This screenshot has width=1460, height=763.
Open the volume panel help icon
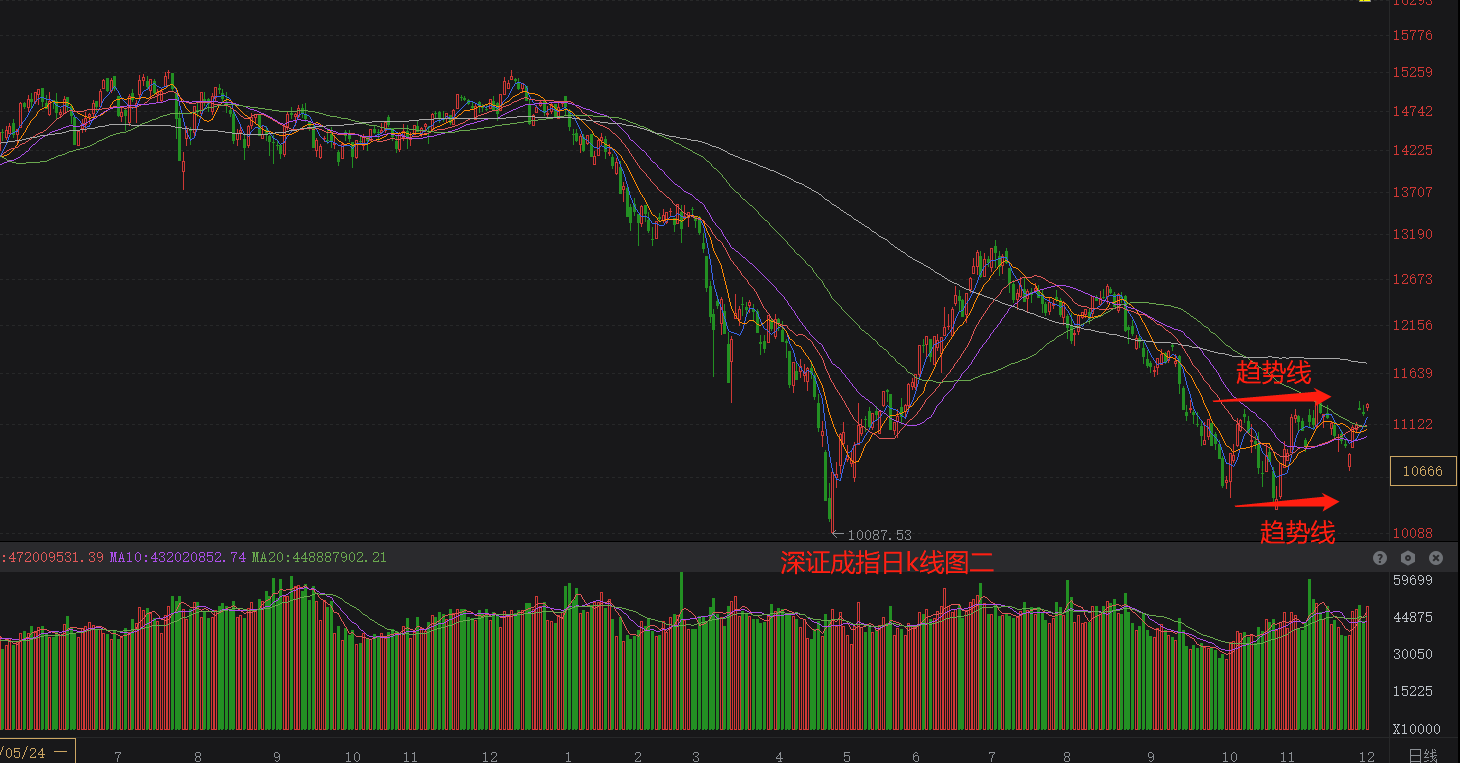[1380, 558]
